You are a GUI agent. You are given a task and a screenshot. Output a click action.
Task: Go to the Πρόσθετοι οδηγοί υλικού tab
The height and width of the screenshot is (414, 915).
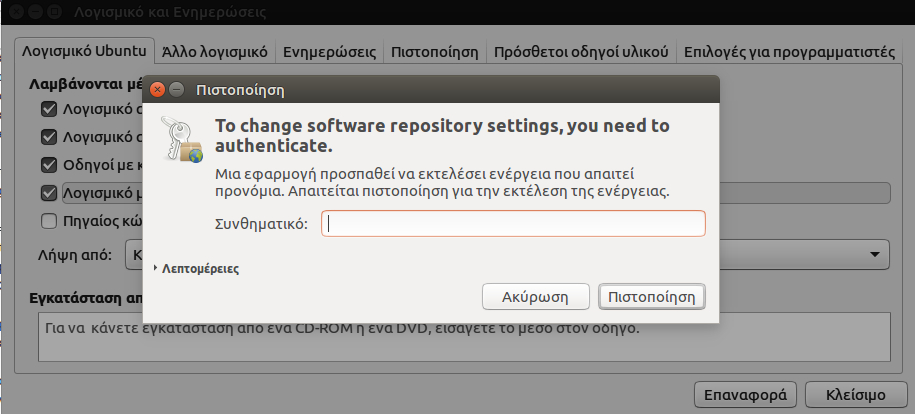pyautogui.click(x=581, y=51)
